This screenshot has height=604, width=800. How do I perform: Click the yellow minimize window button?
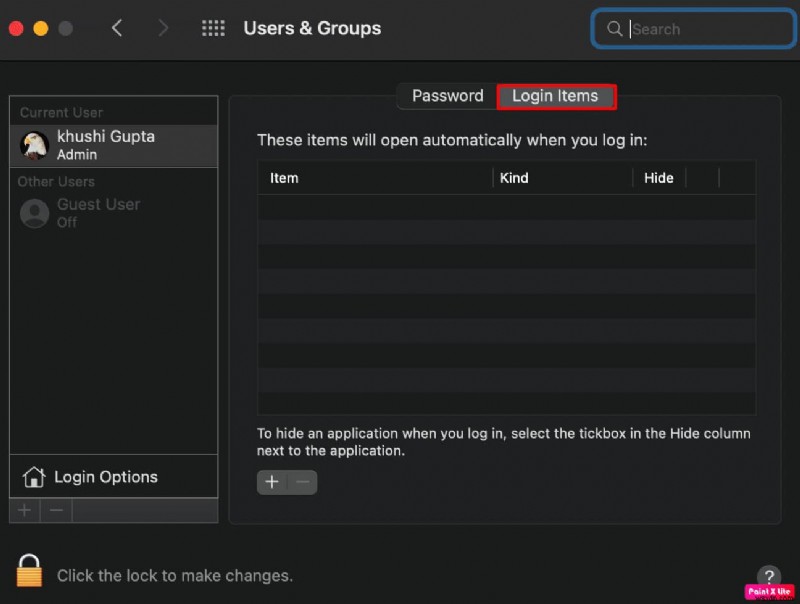[41, 29]
